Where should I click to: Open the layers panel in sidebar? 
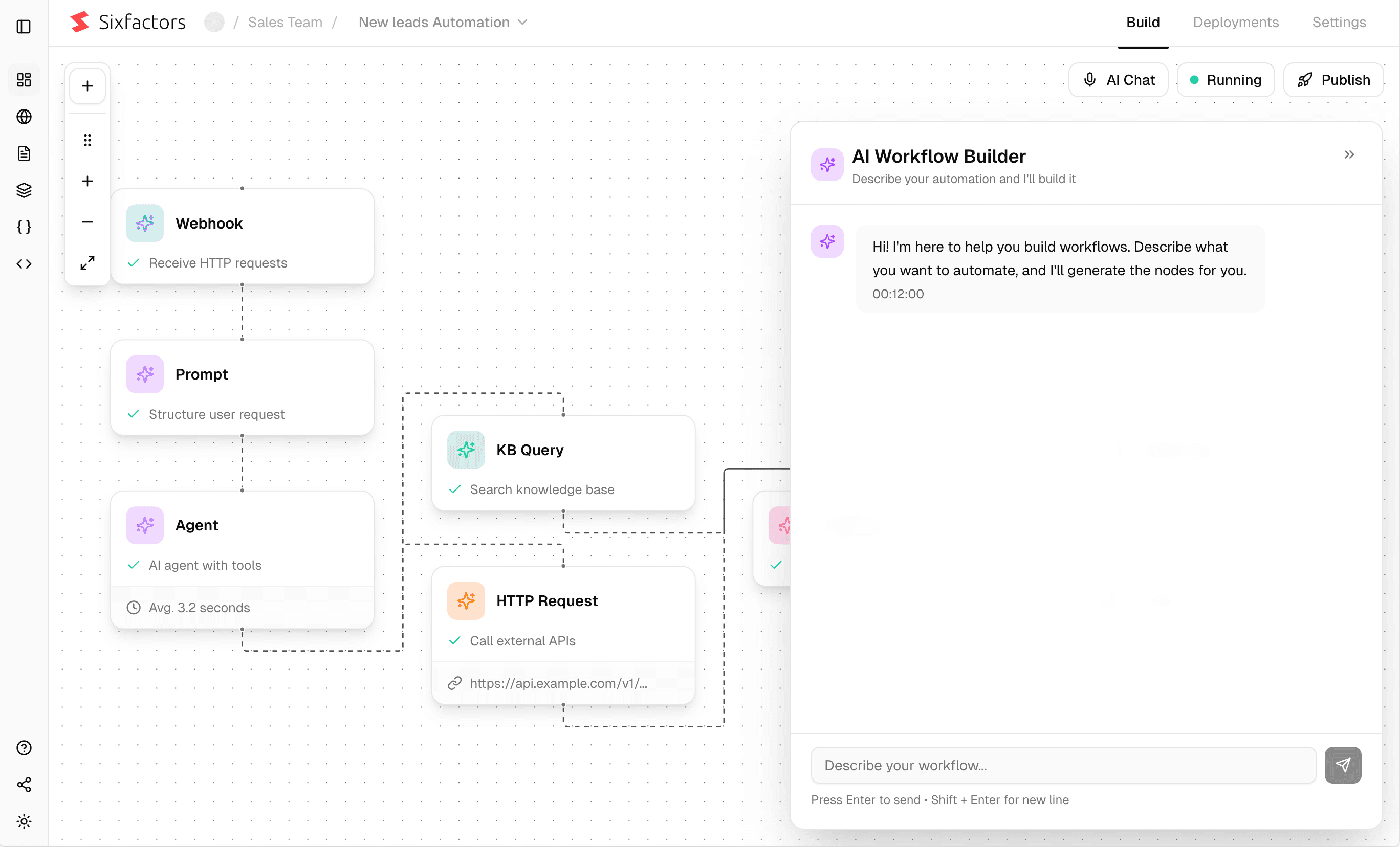[24, 190]
